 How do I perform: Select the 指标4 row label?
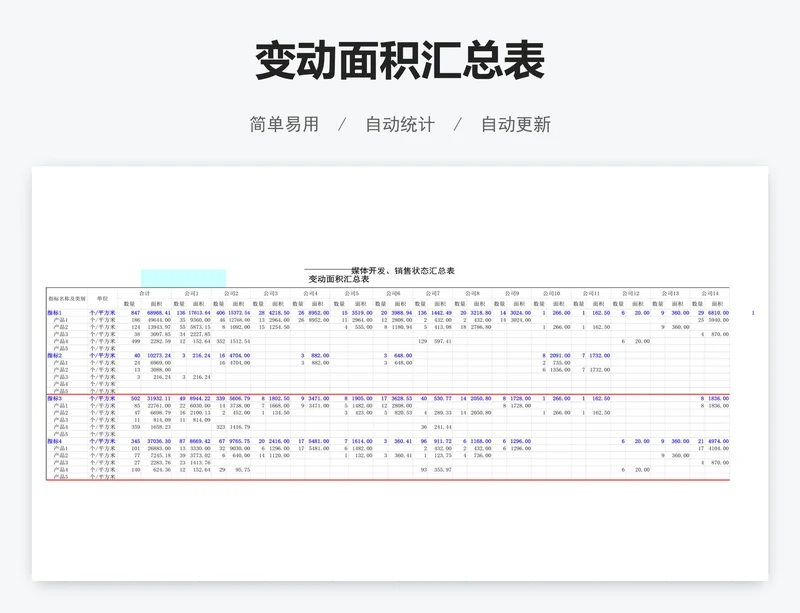[x=55, y=442]
